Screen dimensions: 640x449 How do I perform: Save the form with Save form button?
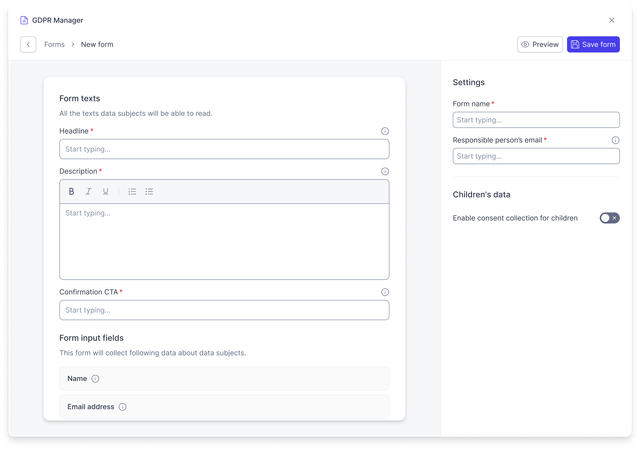(x=593, y=44)
